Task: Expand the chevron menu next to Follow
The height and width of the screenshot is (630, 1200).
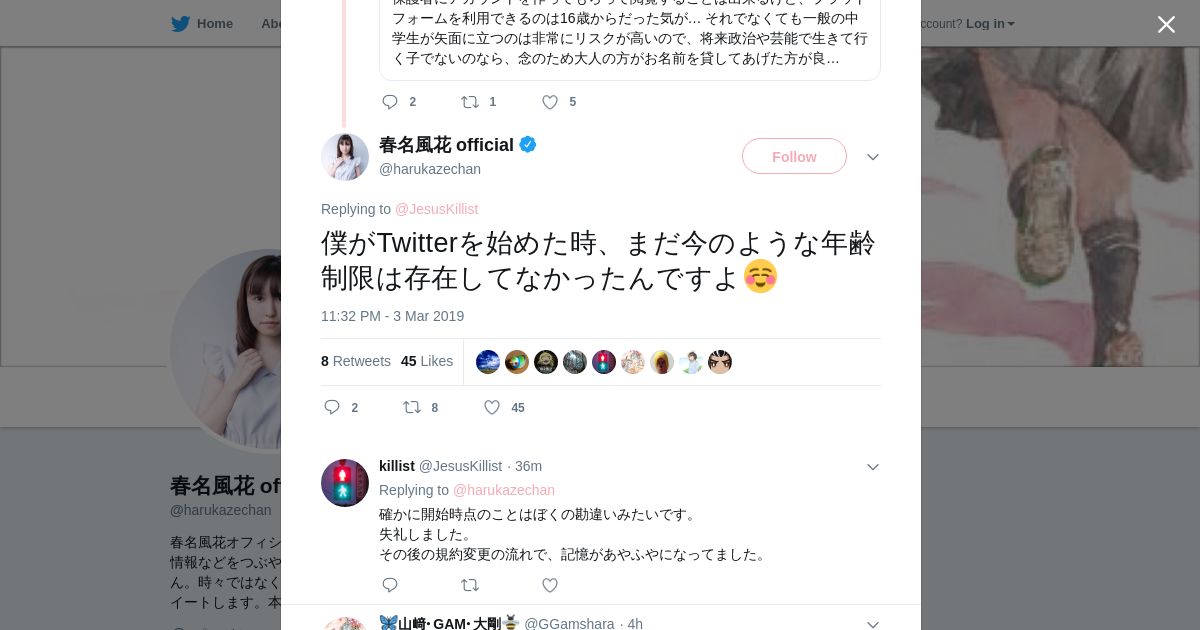Action: tap(873, 157)
